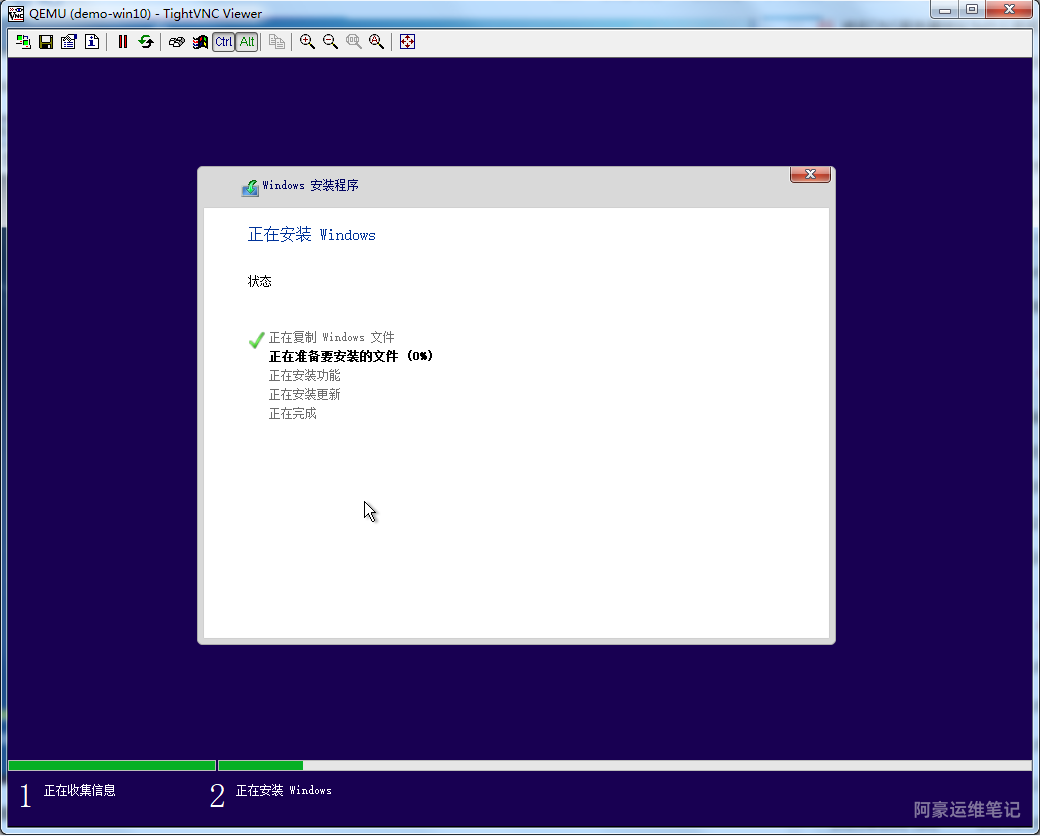Click the 状态 label
The width and height of the screenshot is (1040, 836).
click(259, 281)
